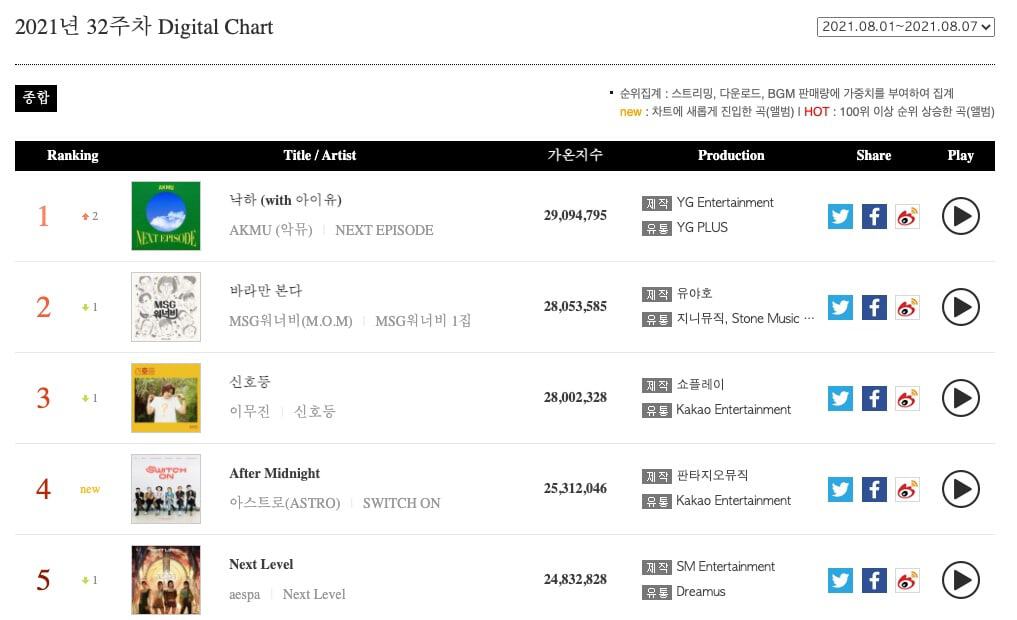Share Next Level on Twitter
The height and width of the screenshot is (620, 1017).
pyautogui.click(x=841, y=580)
